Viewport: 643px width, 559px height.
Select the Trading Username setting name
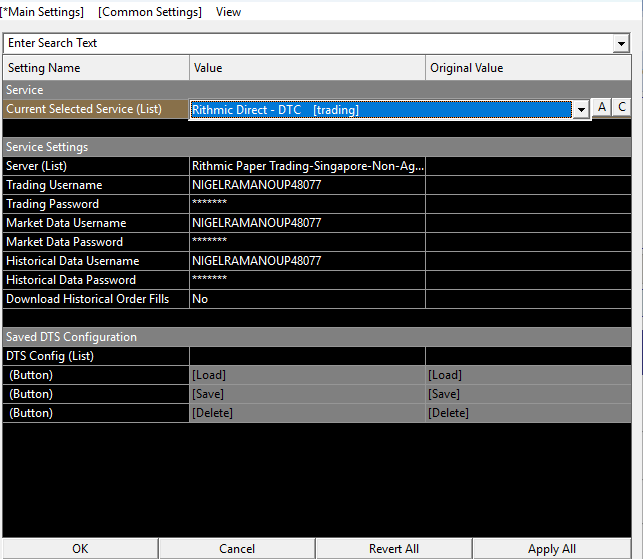96,185
